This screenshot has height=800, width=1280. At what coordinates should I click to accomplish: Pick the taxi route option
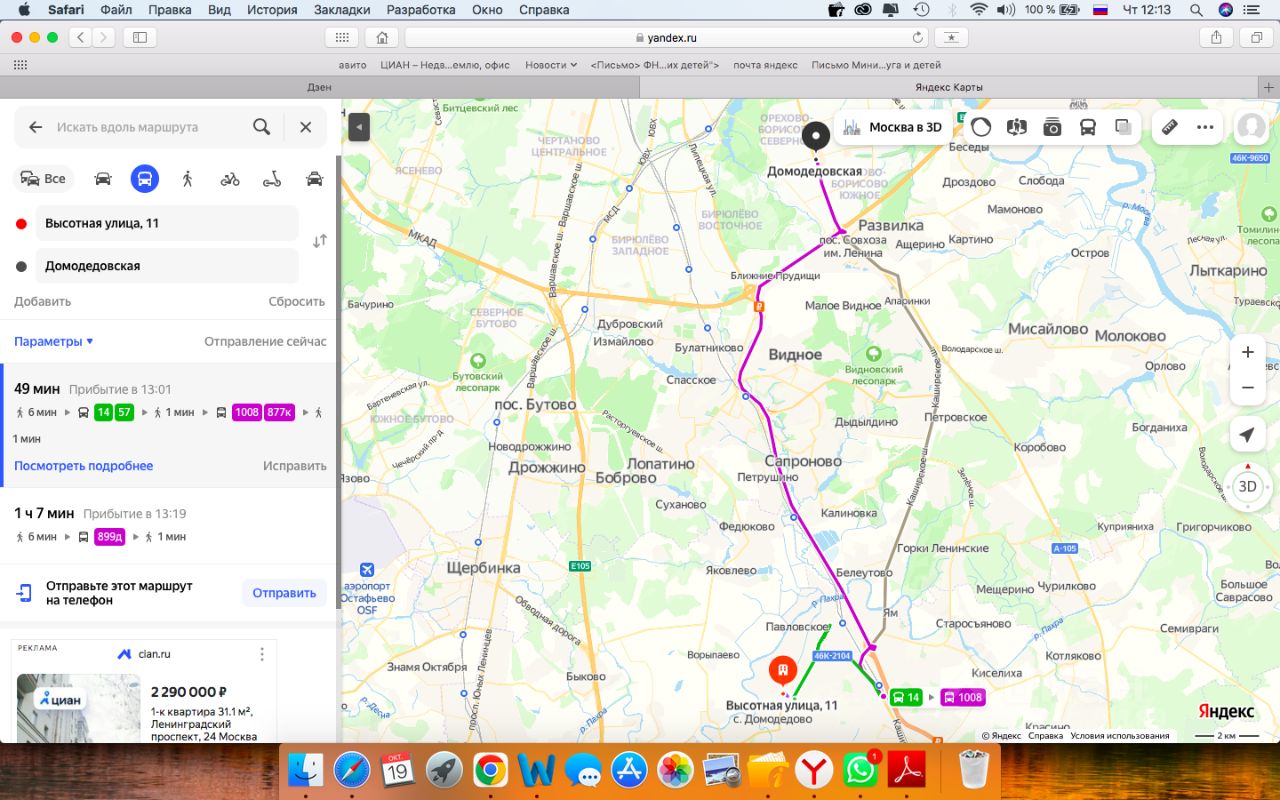[314, 179]
